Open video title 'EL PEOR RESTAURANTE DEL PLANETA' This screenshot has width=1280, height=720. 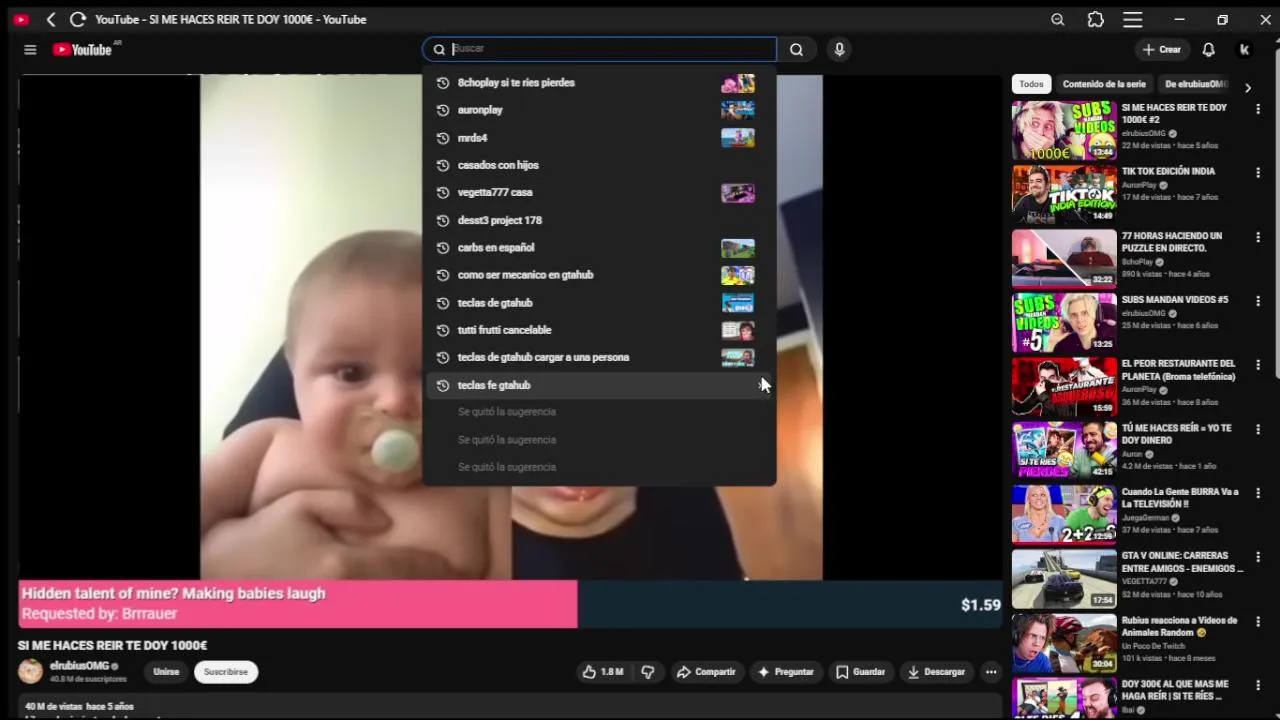pos(1179,370)
